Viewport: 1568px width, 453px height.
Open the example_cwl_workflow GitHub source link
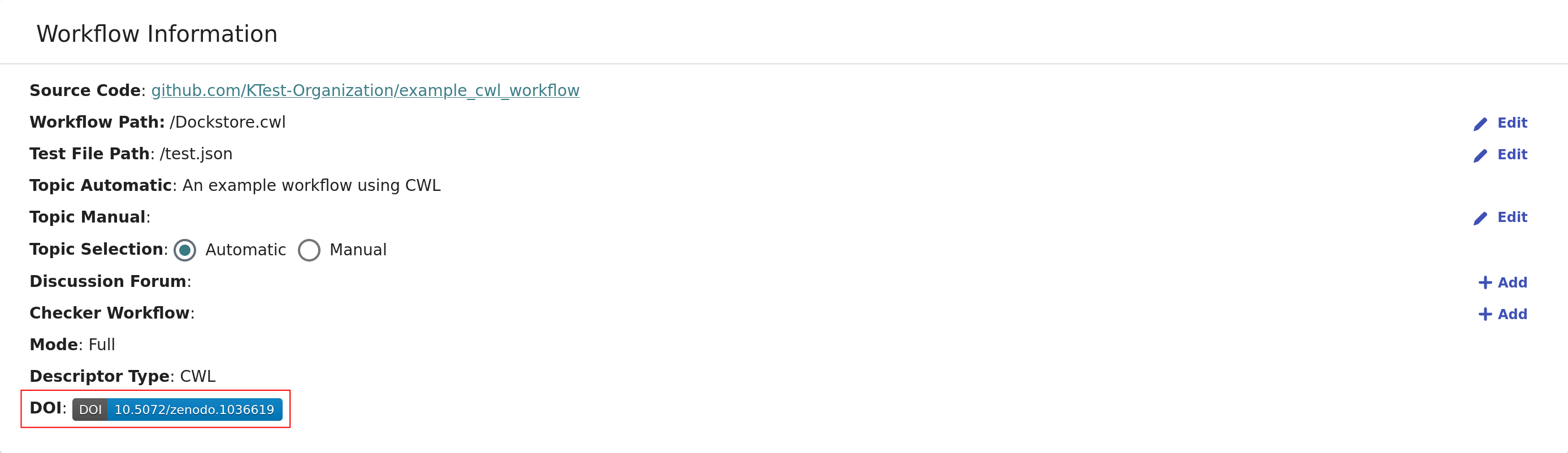pos(365,90)
